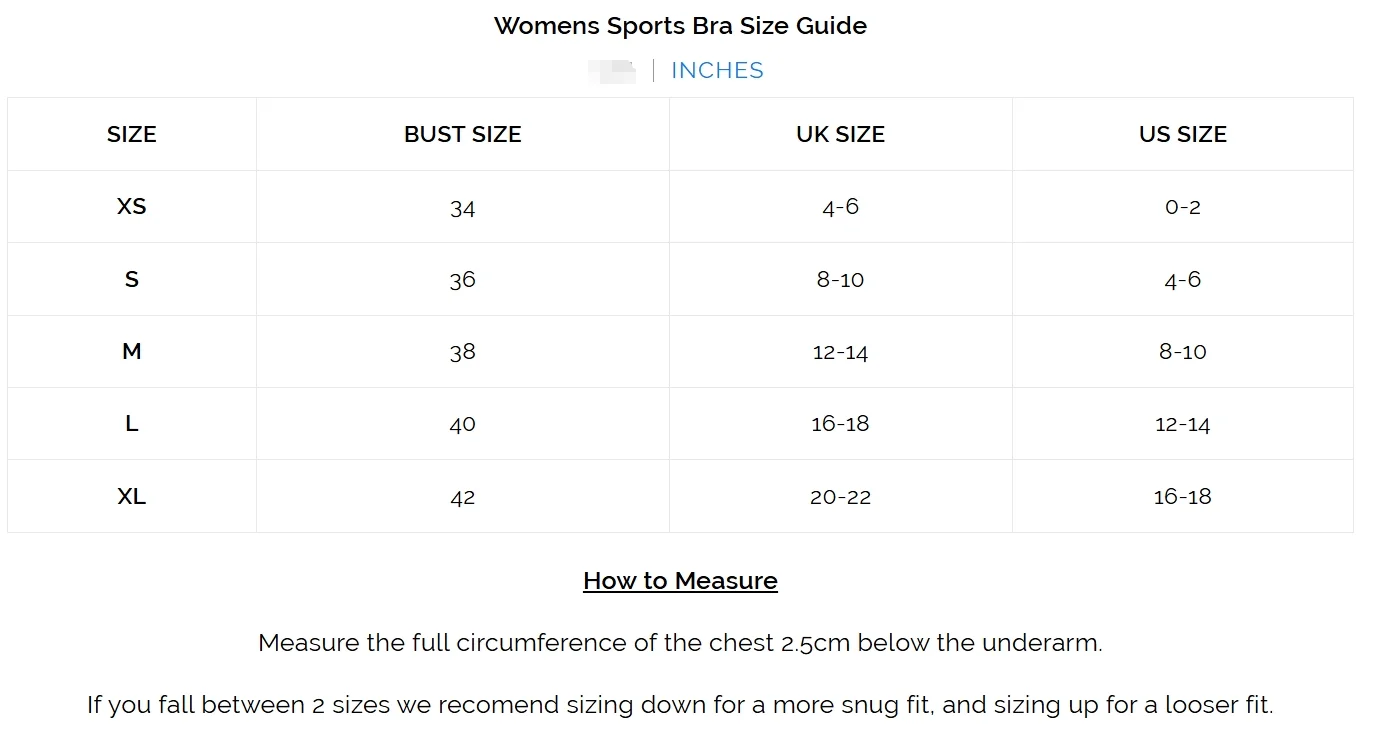Viewport: 1374px width, 741px height.
Task: Click the chest circumference measuring instruction text
Action: click(x=680, y=643)
